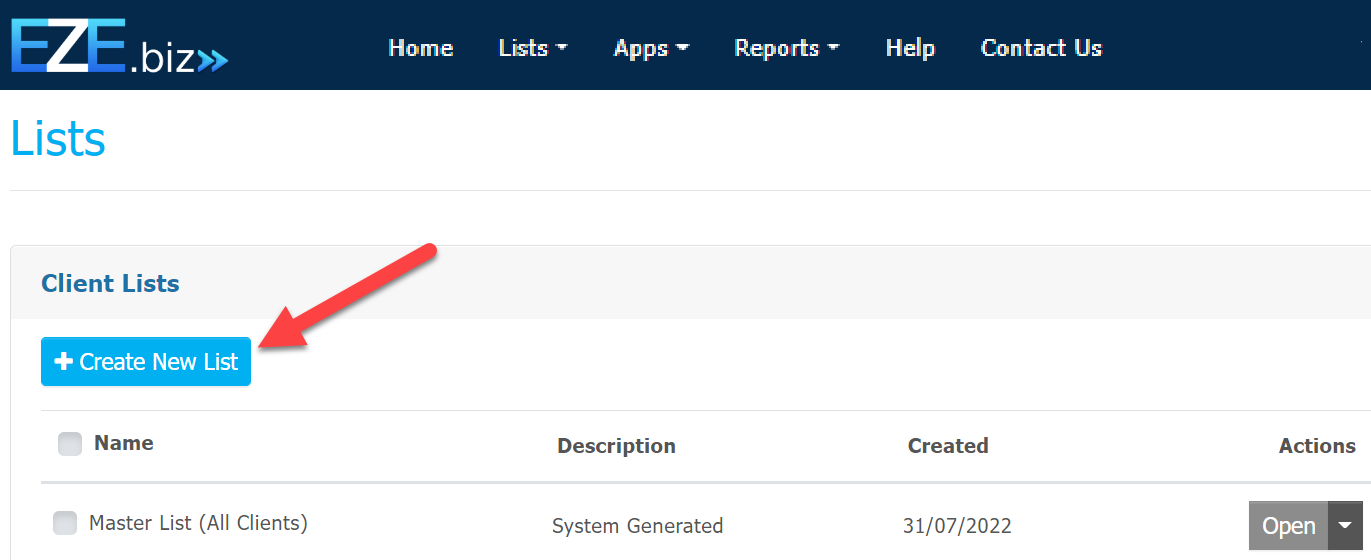This screenshot has height=560, width=1371.
Task: Click the Create New List button
Action: [146, 362]
